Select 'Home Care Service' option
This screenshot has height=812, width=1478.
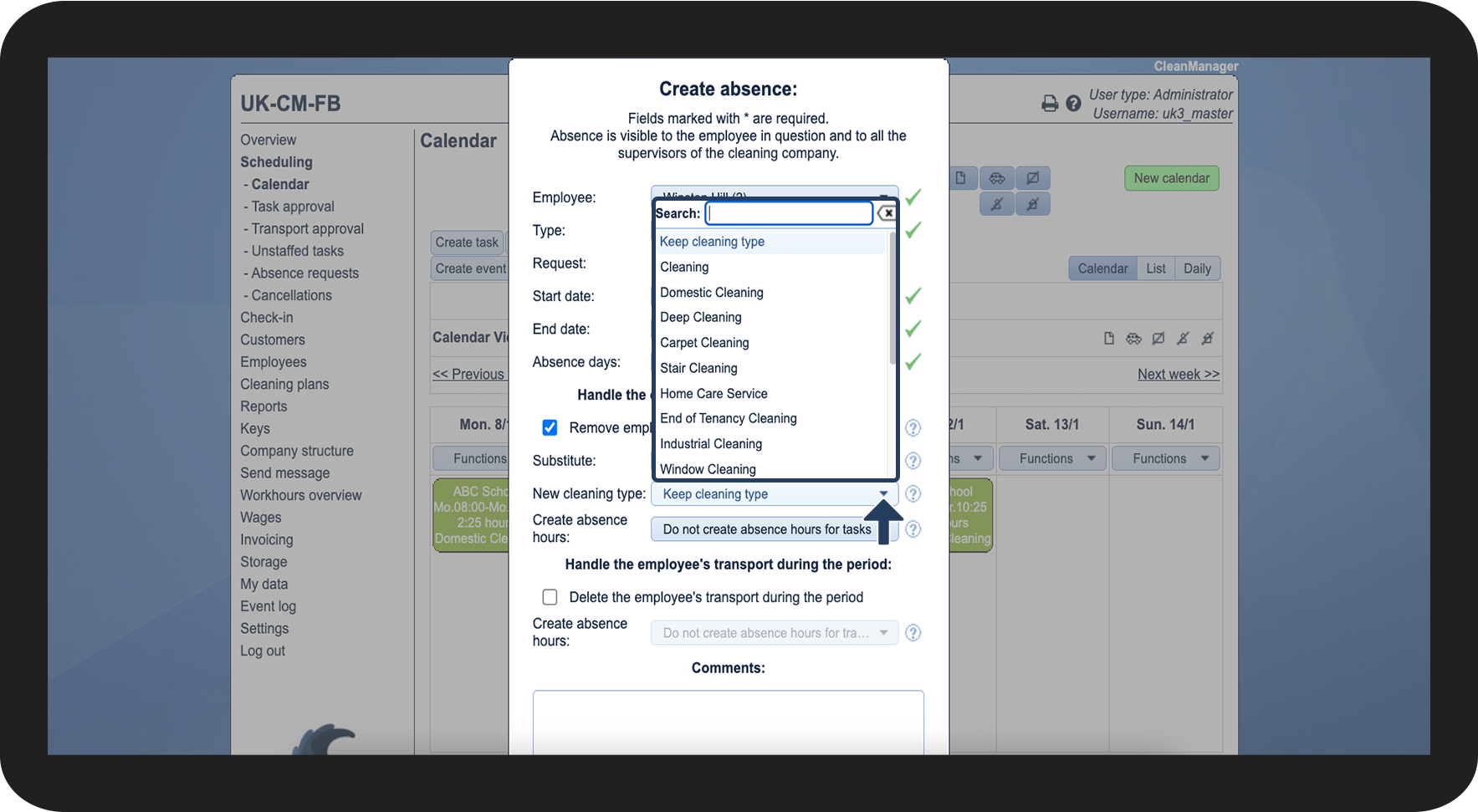coord(770,394)
